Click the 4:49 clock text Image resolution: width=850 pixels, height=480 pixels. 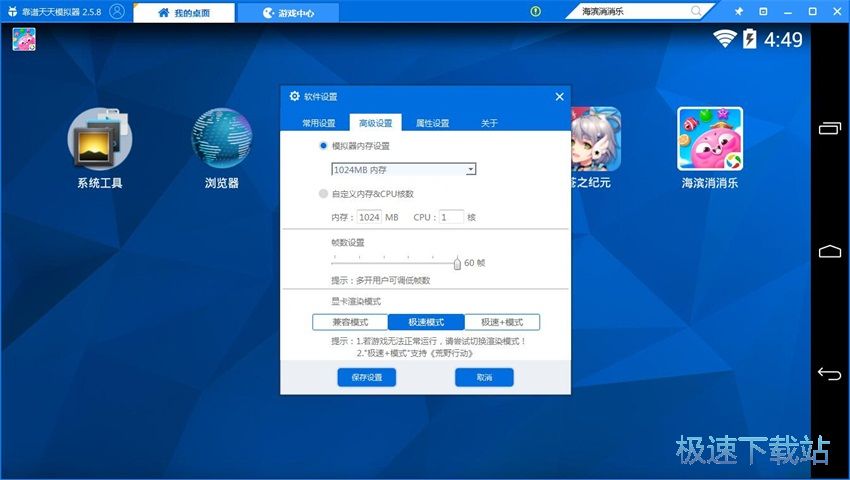point(783,39)
